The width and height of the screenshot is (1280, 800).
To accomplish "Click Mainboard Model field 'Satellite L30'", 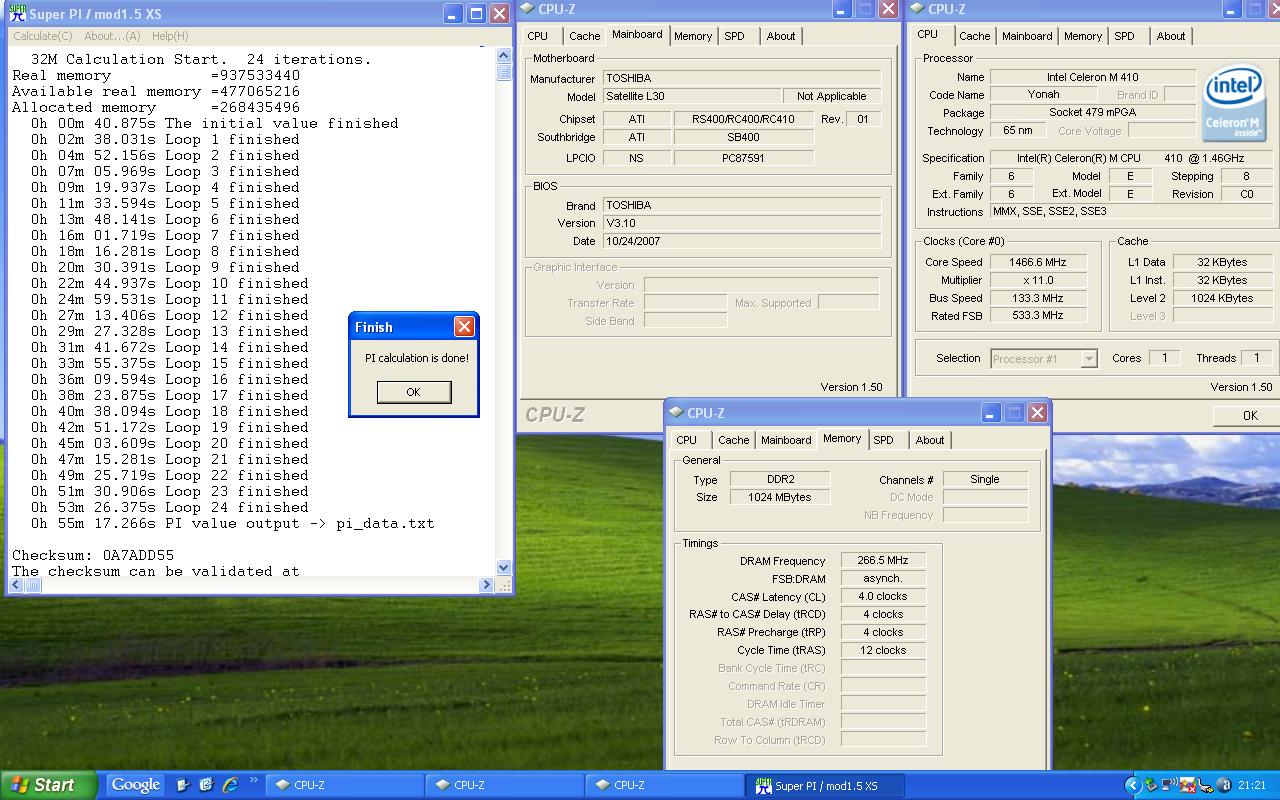I will point(692,96).
